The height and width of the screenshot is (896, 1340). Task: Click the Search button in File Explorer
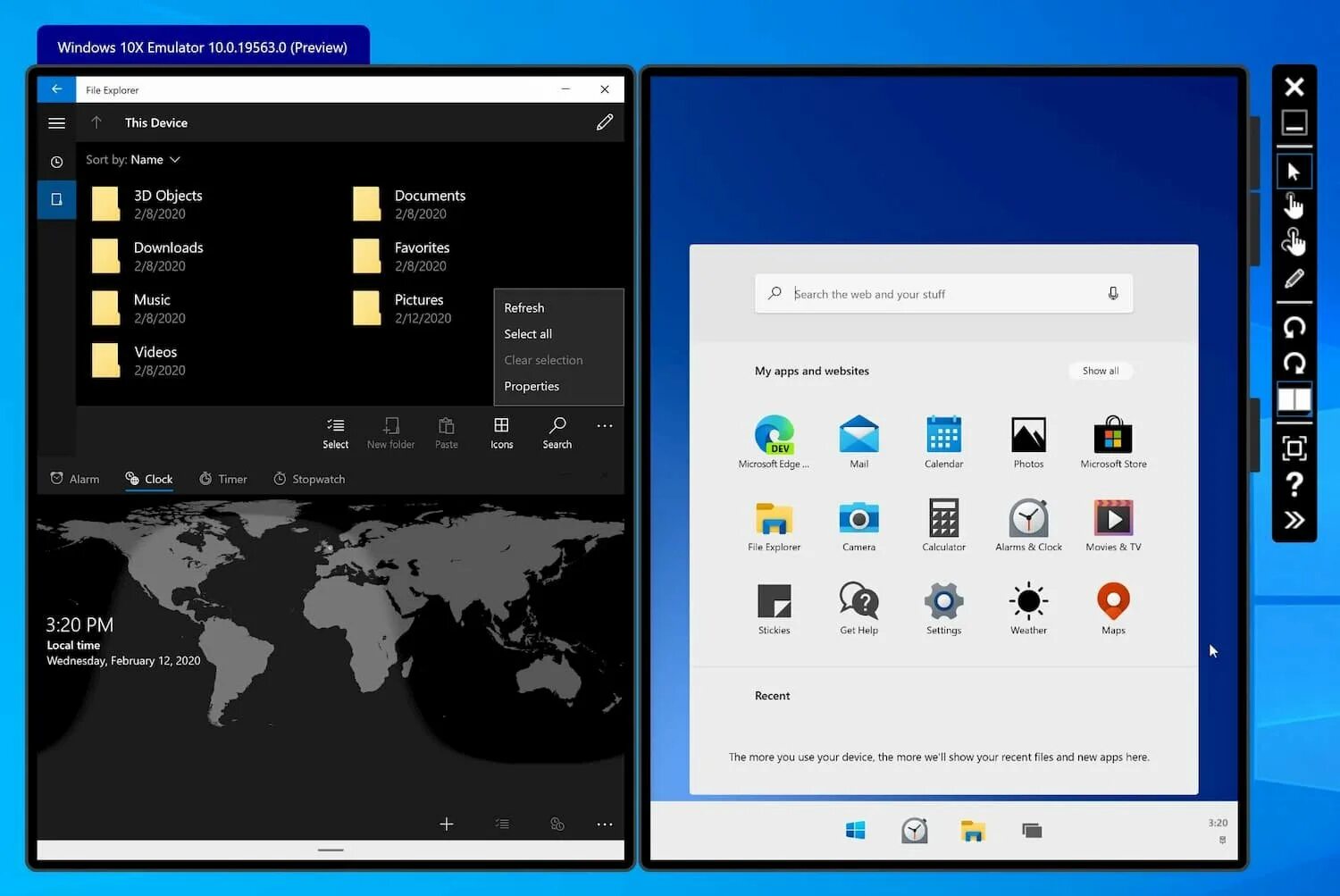[557, 433]
